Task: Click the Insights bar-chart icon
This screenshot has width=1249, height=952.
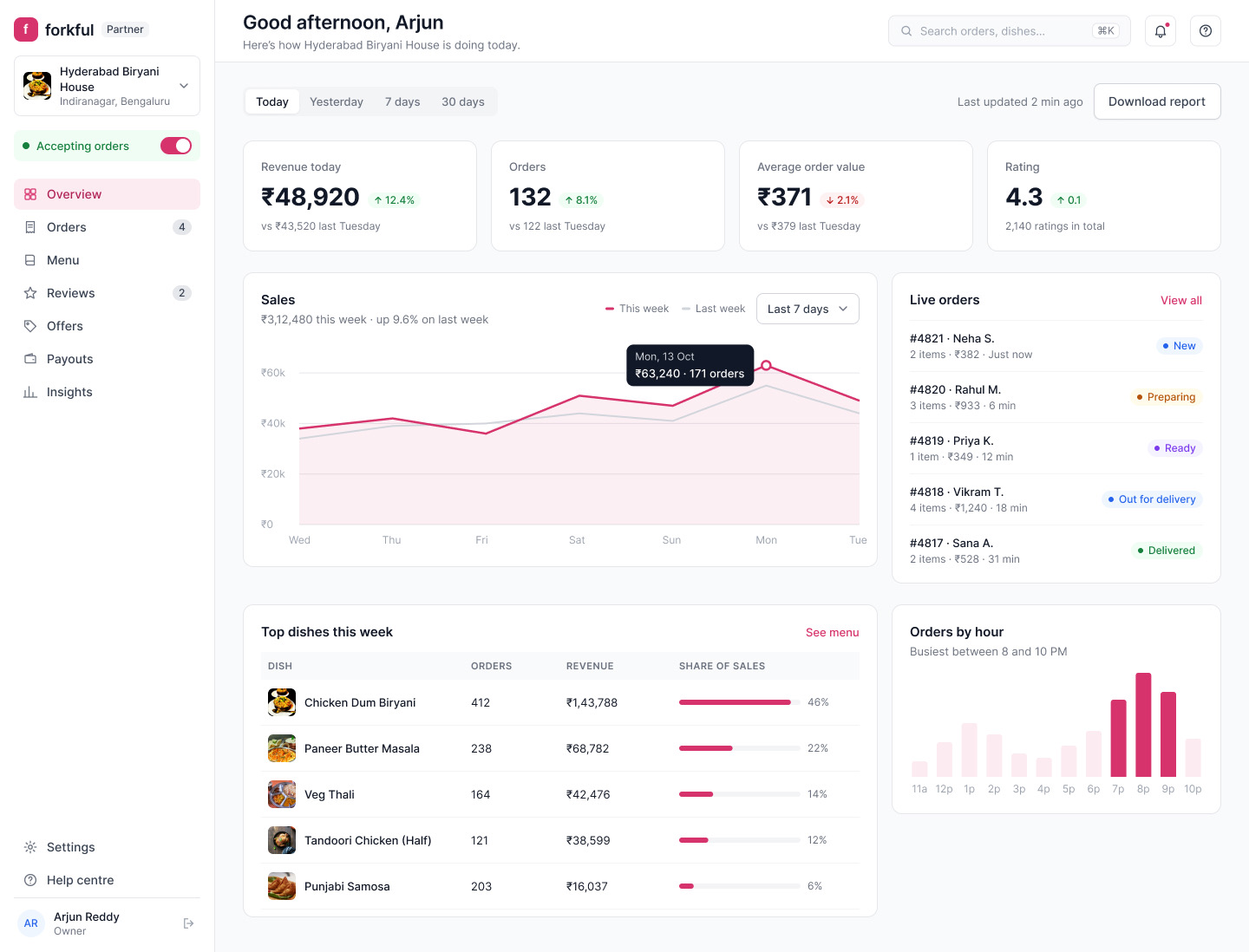Action: click(x=30, y=392)
